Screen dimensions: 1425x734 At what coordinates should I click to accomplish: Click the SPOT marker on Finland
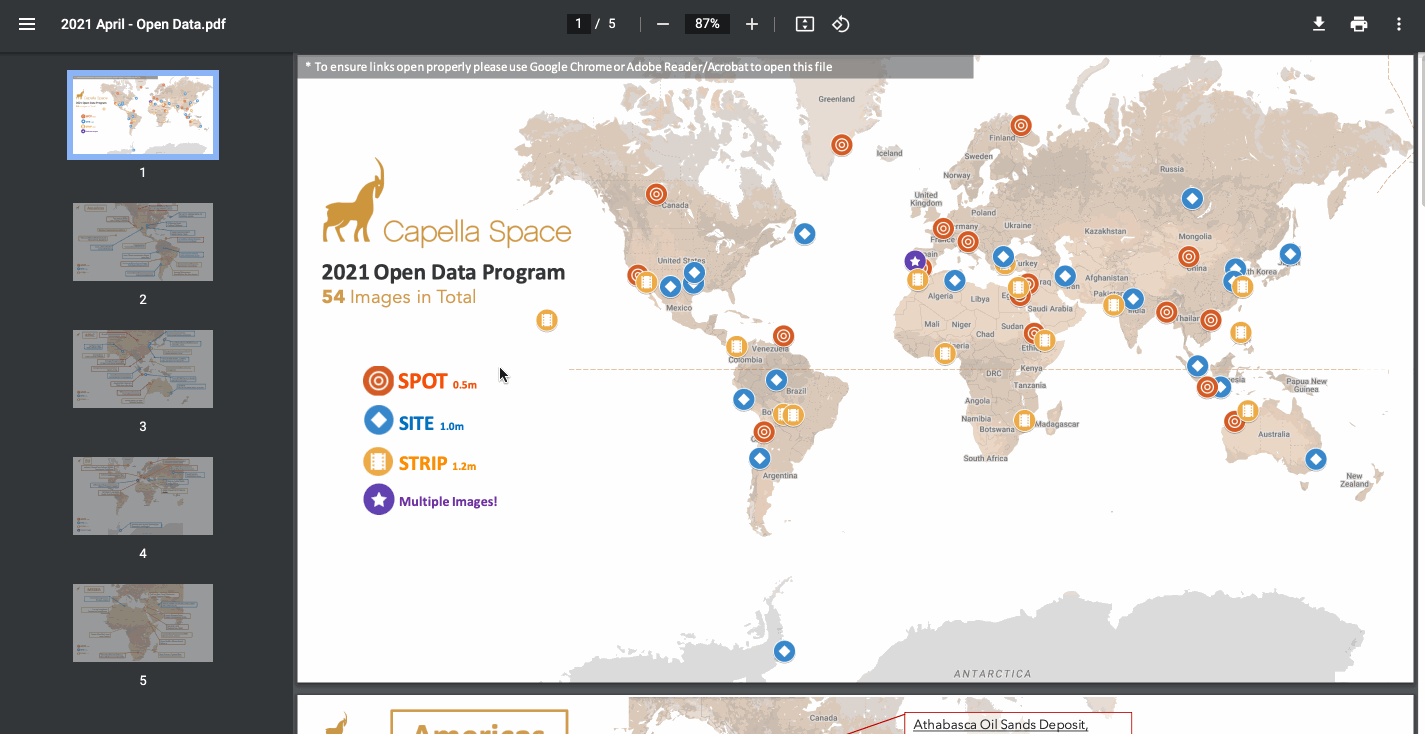point(1020,125)
